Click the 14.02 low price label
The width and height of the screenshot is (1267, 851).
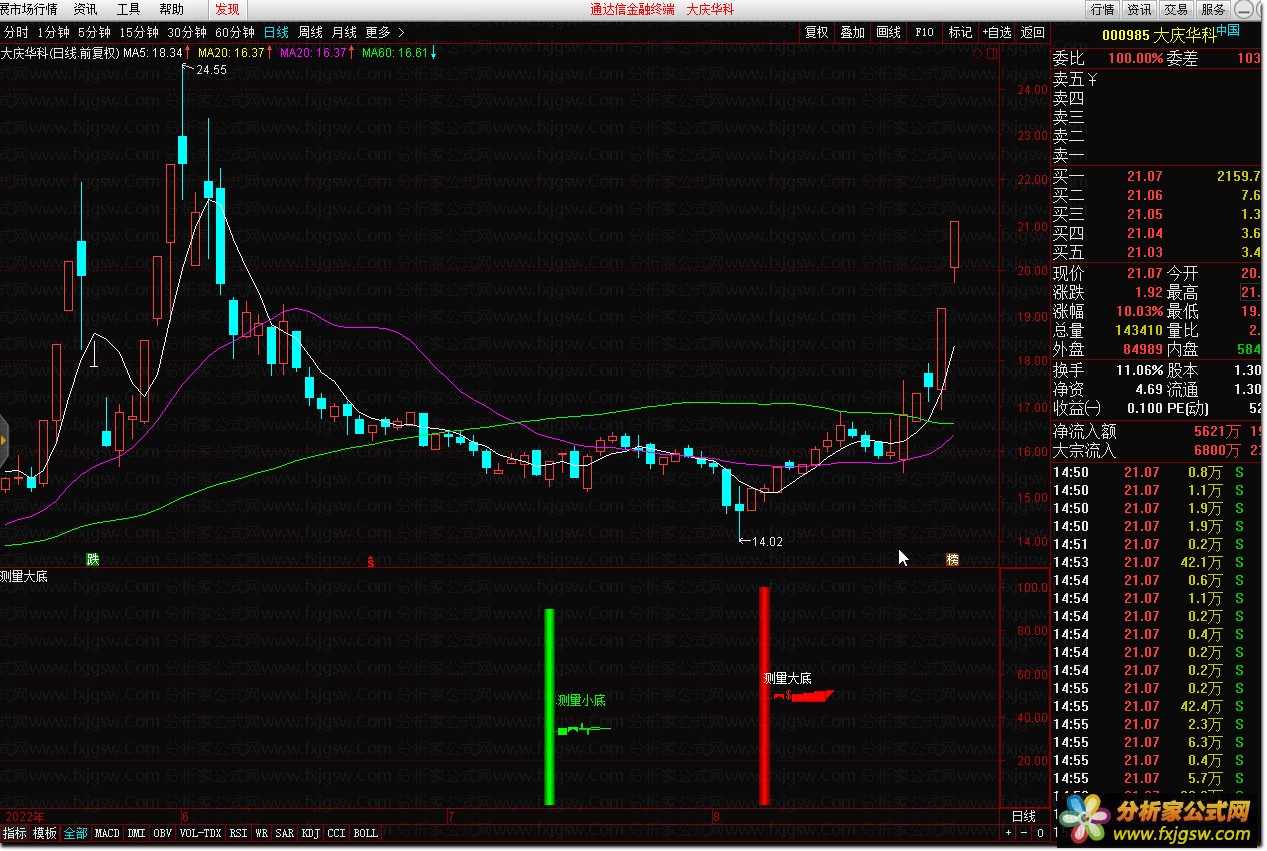point(767,541)
